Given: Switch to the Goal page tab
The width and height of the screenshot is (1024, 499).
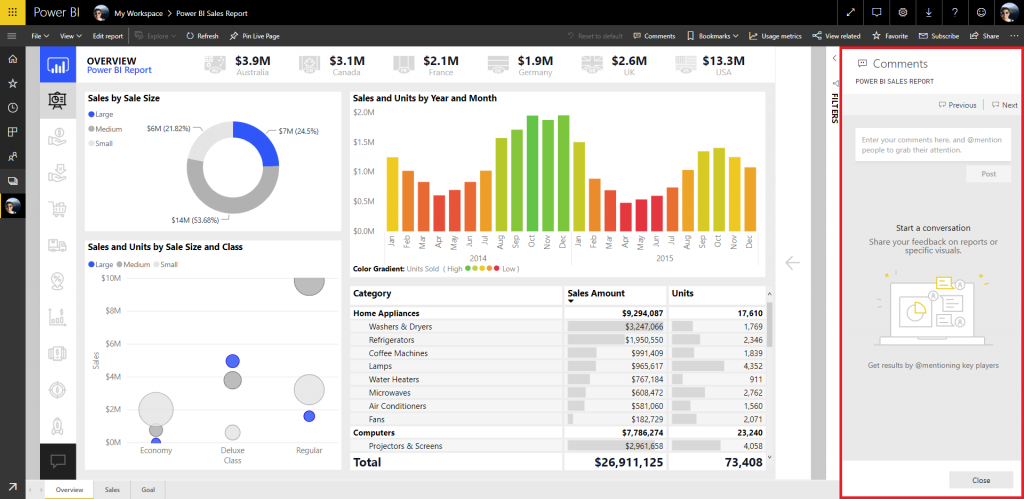Looking at the screenshot, I should tap(148, 489).
